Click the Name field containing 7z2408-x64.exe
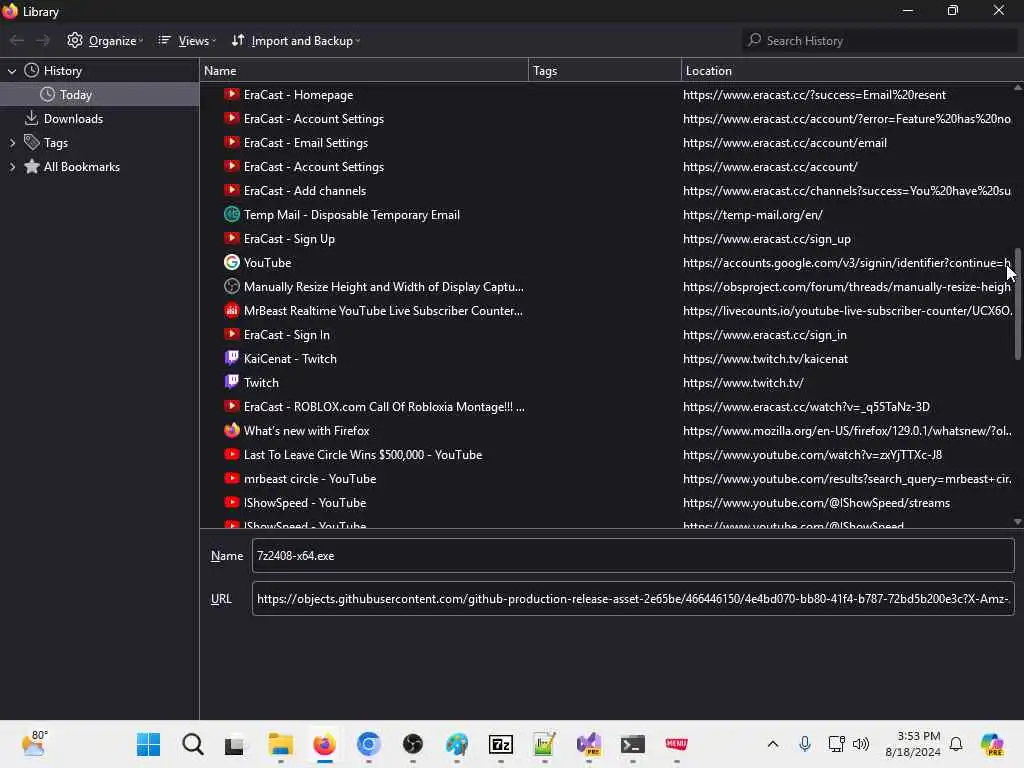 [633, 556]
